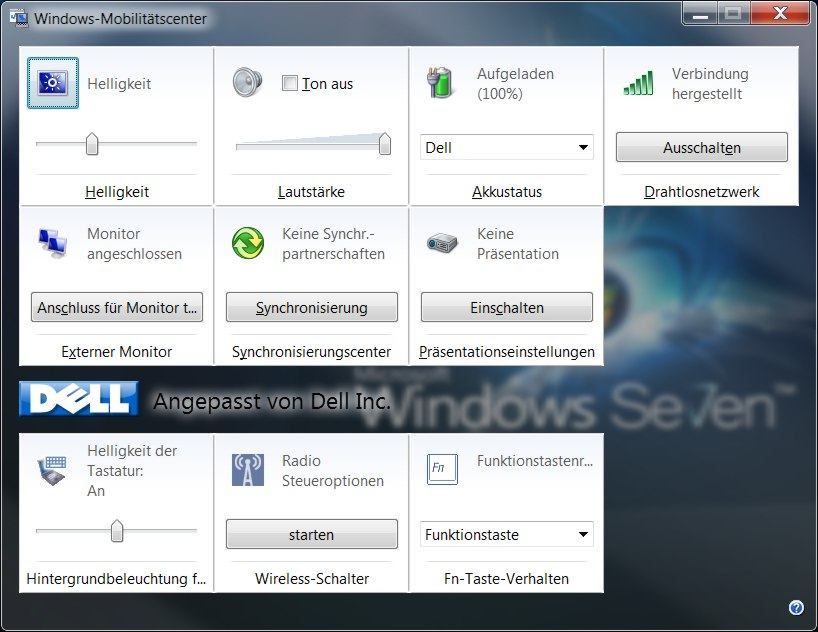
Task: Click the Lautstärke caption
Action: (311, 192)
